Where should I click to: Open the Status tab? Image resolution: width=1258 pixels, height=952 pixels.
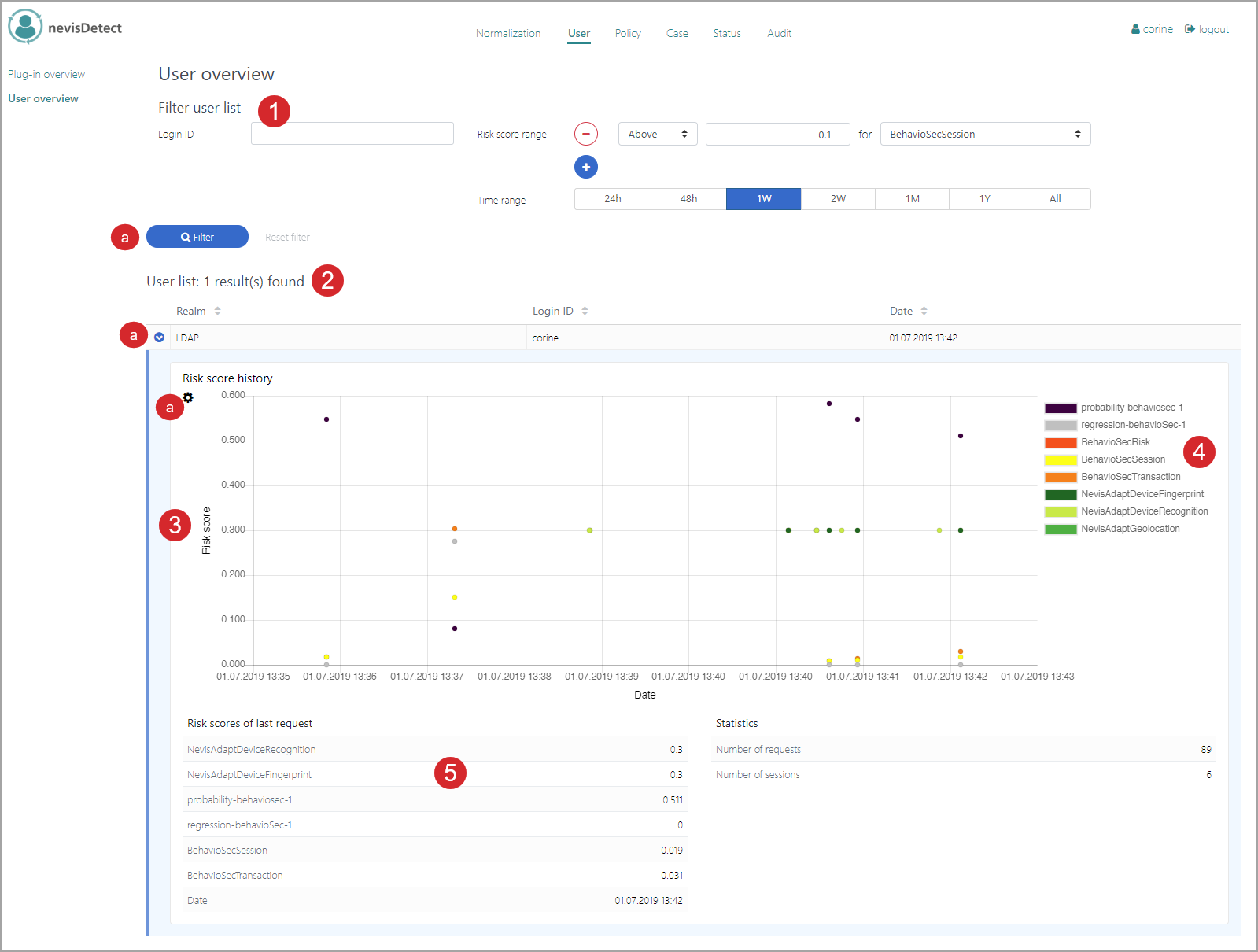[727, 33]
